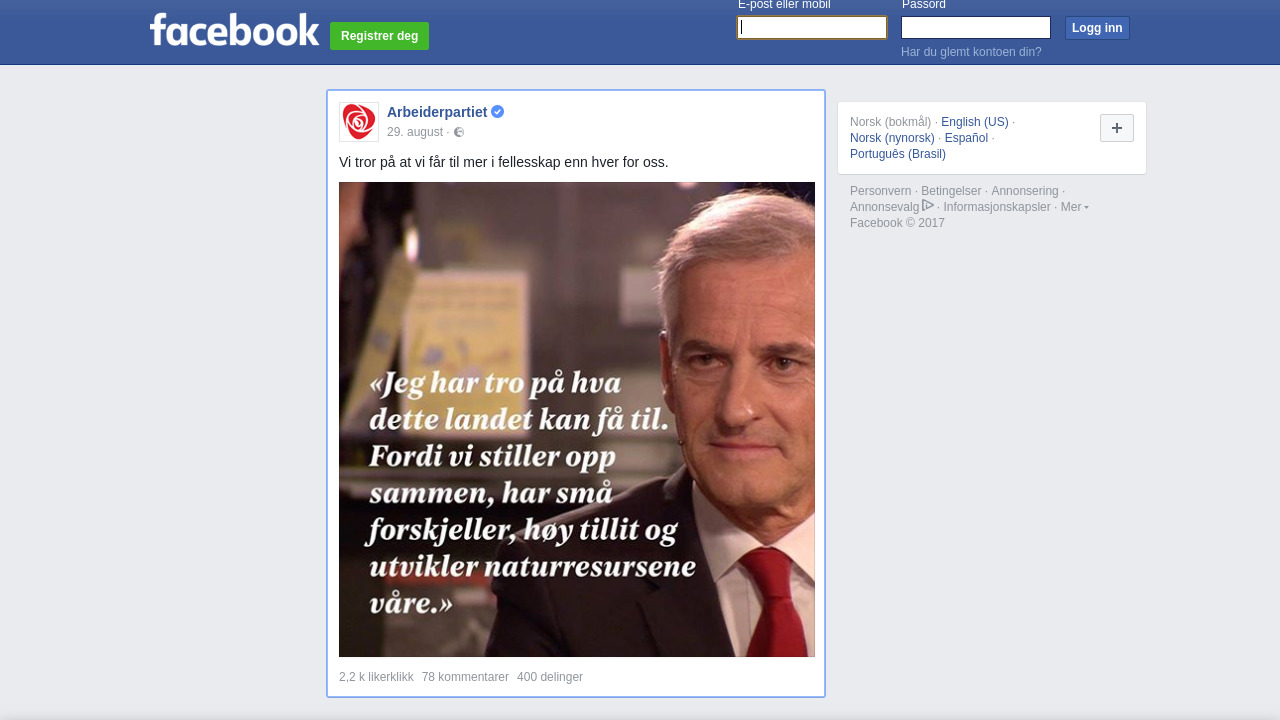The image size is (1280, 720).
Task: Focus the Passord input field
Action: [x=976, y=28]
